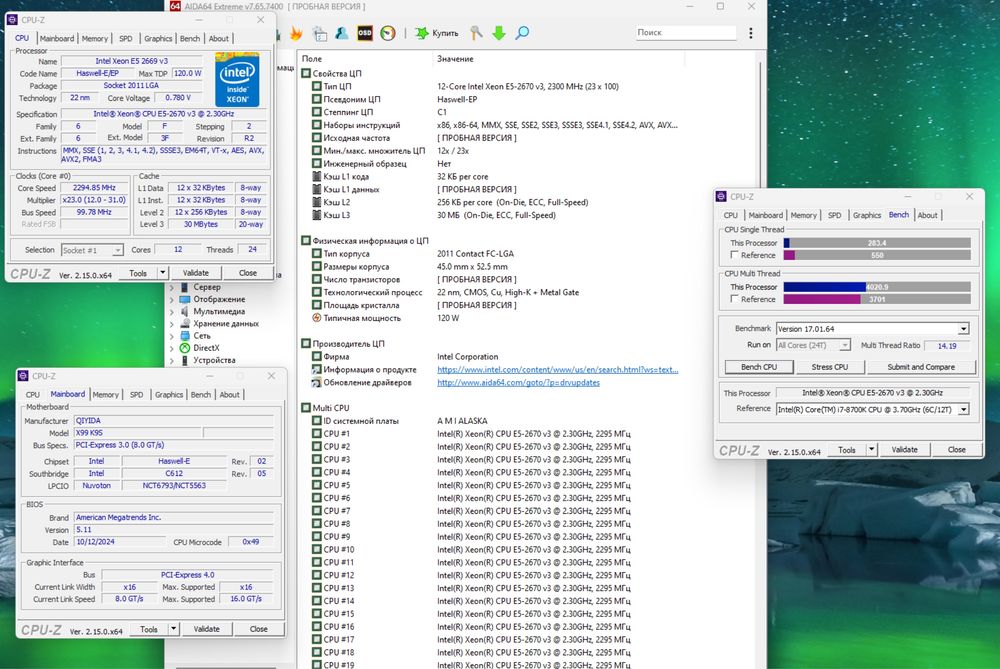Expand the DirectX tree node
This screenshot has width=1000, height=669.
click(x=171, y=348)
